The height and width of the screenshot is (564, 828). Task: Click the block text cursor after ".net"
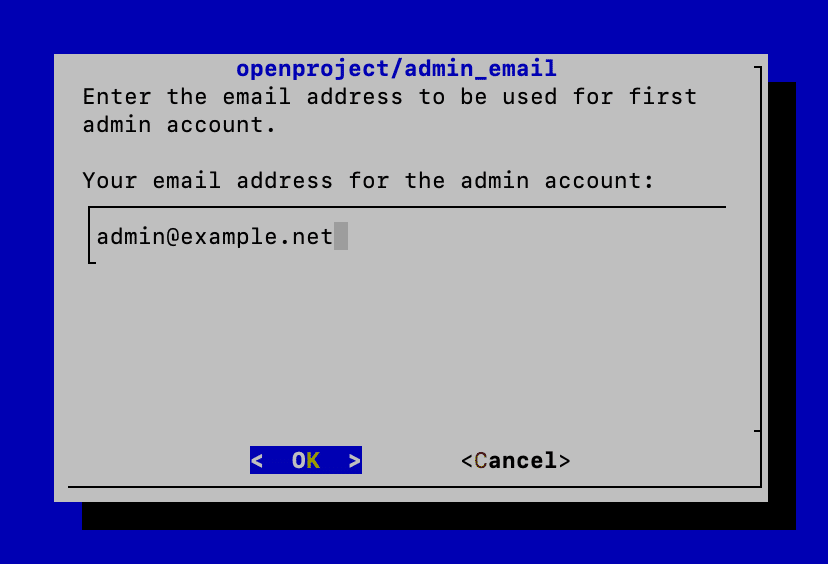(x=341, y=236)
